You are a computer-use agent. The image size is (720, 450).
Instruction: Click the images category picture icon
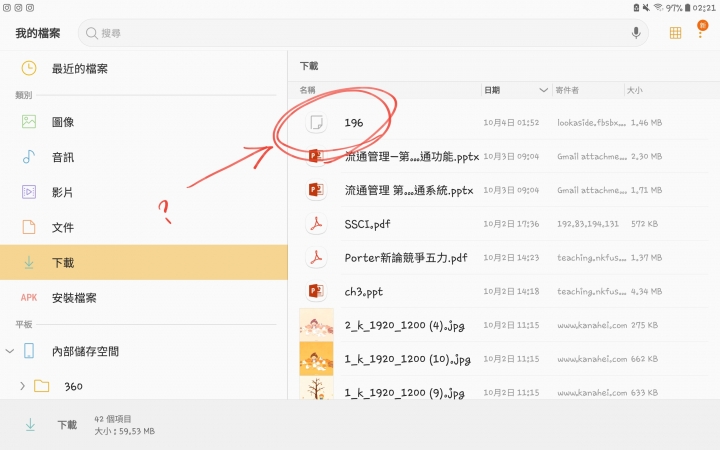click(x=29, y=122)
